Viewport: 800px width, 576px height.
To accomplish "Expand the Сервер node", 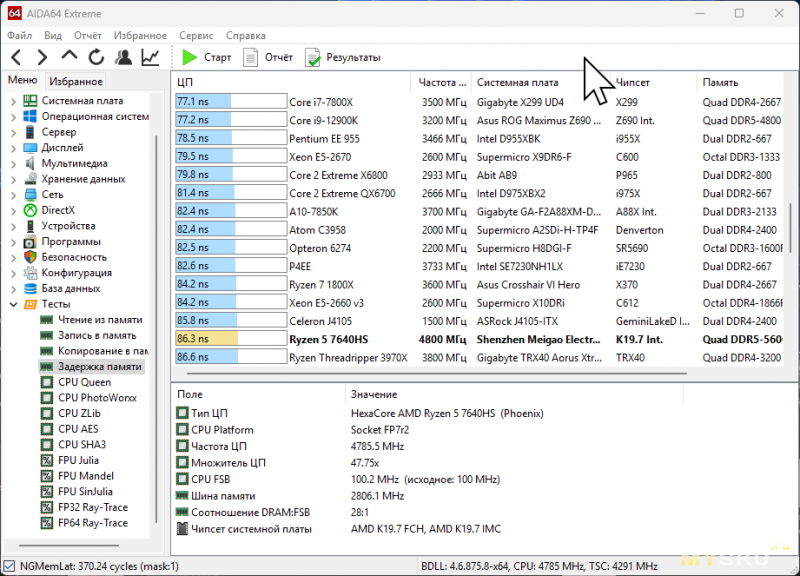I will [13, 132].
